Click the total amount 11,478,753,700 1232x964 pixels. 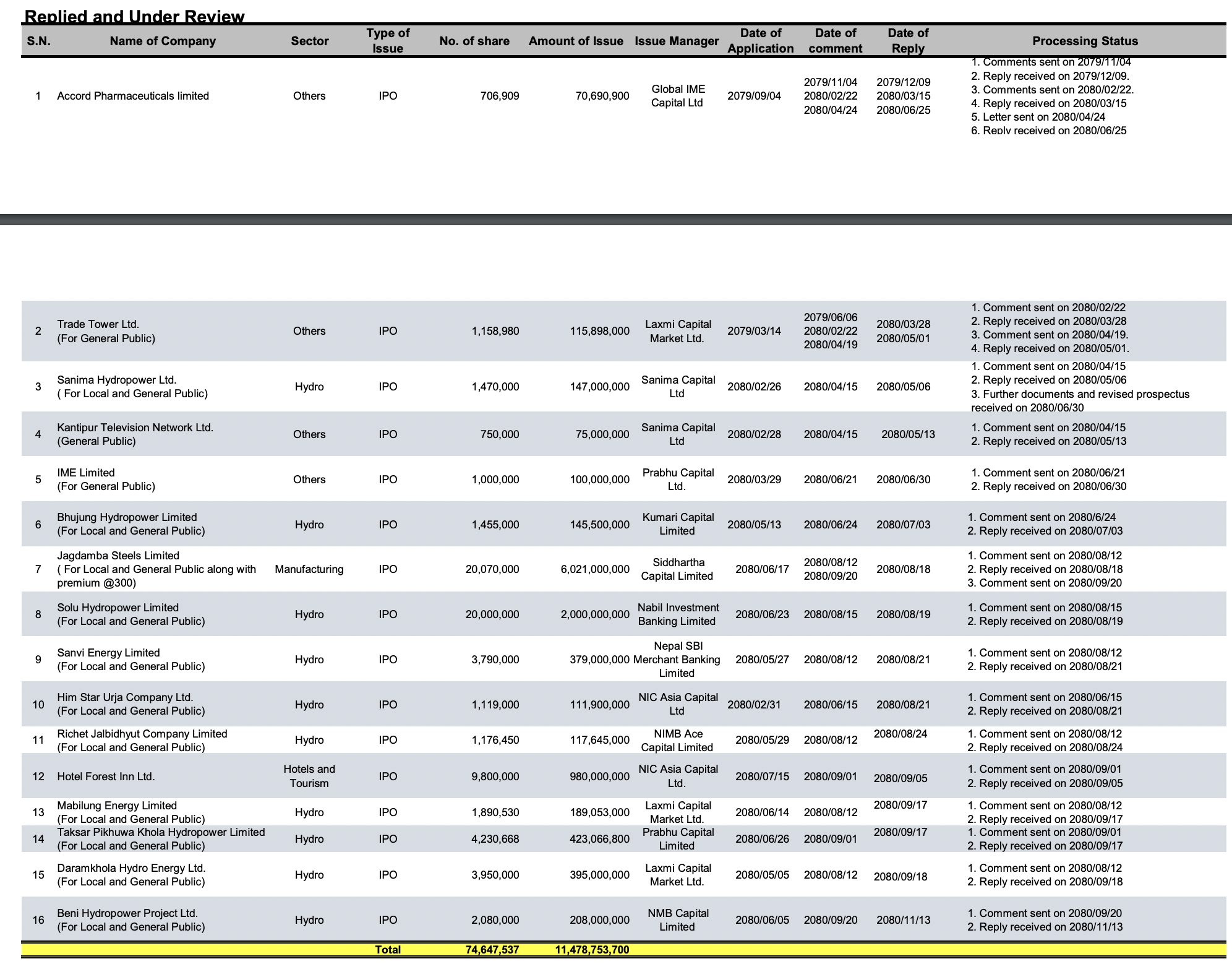[592, 950]
